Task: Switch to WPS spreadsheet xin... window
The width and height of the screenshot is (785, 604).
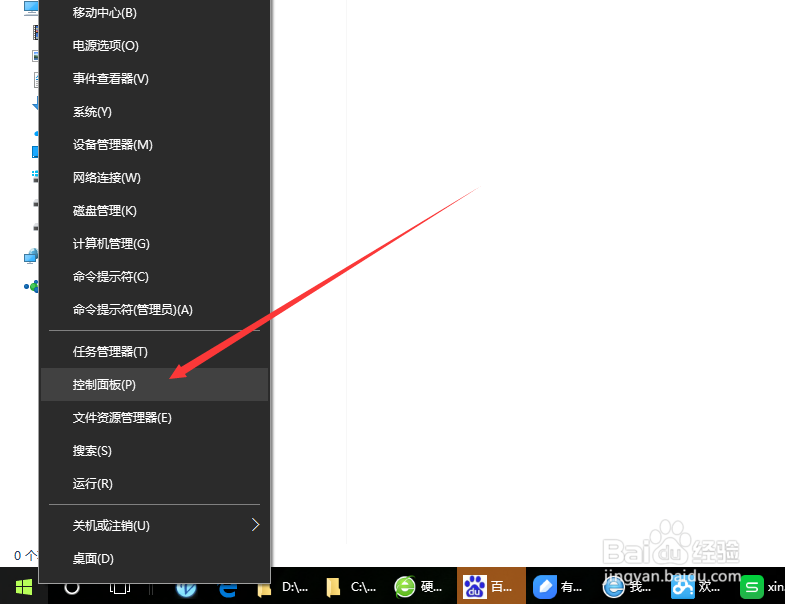Action: [x=761, y=587]
